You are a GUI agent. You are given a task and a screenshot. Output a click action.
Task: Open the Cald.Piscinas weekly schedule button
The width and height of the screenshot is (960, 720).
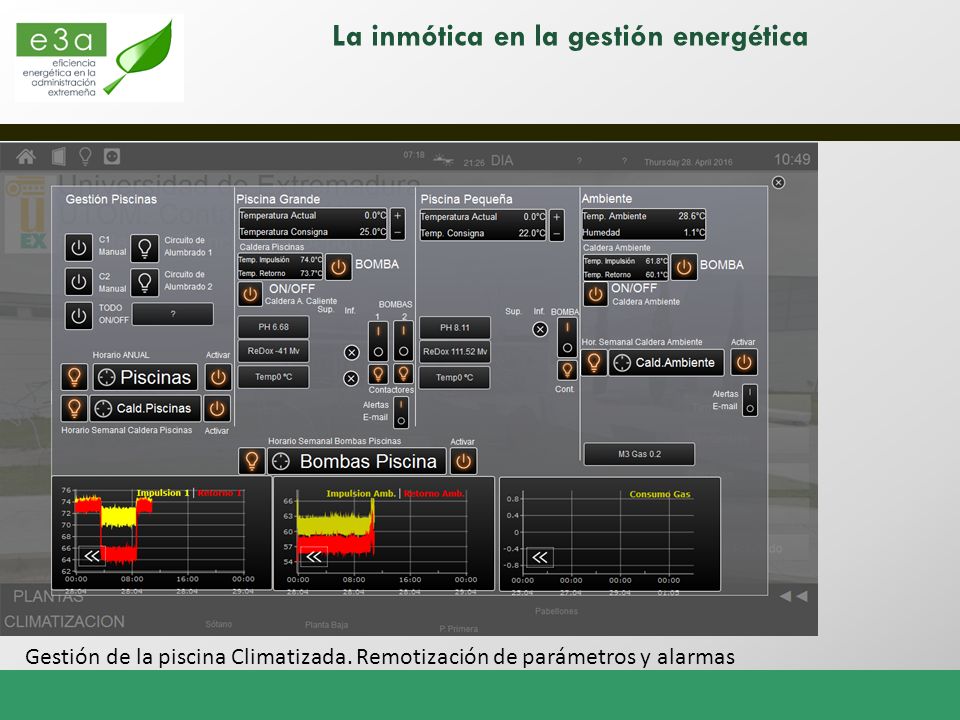coord(146,408)
